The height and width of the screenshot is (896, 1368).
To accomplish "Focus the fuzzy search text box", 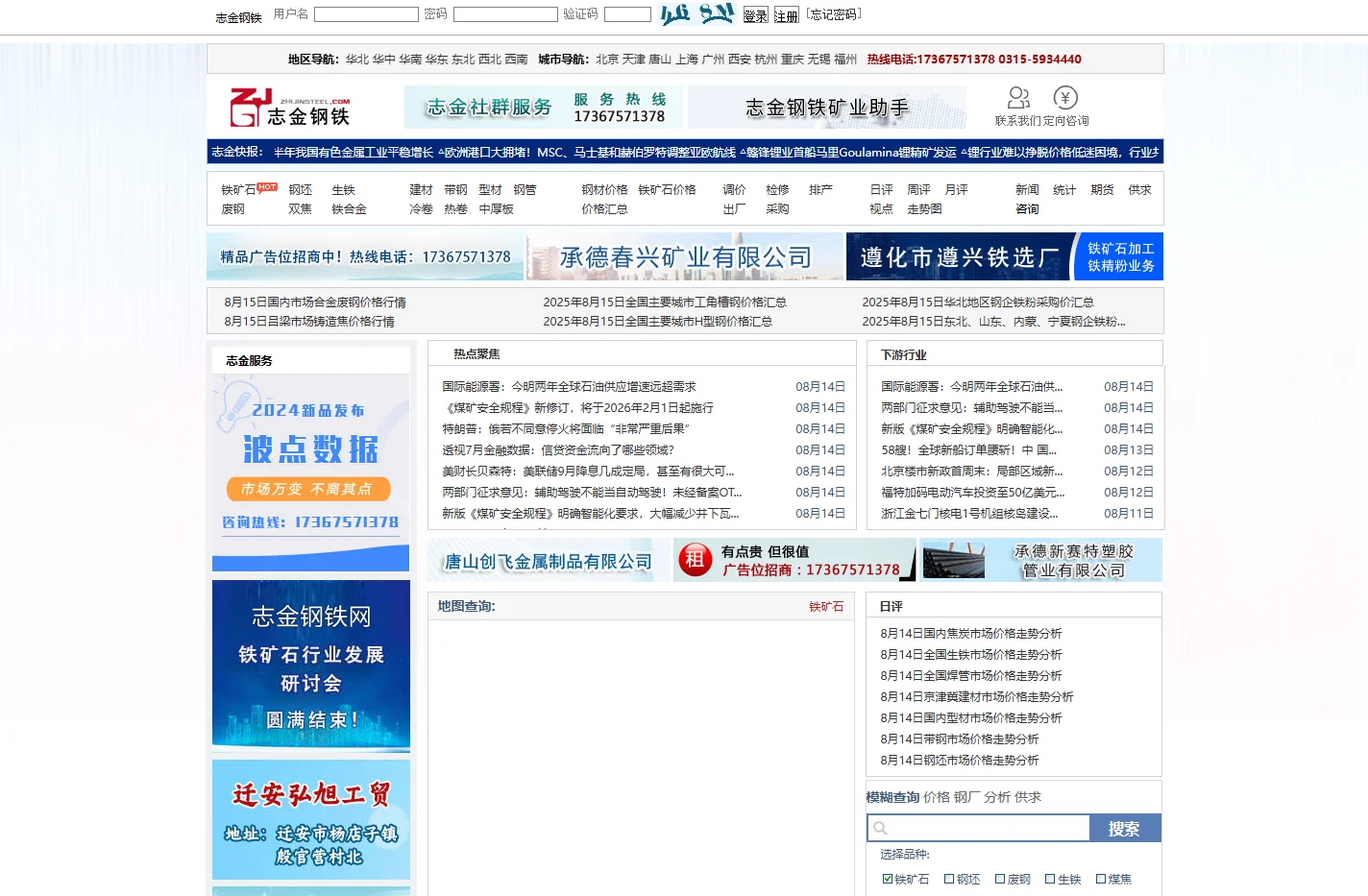I will coord(978,828).
